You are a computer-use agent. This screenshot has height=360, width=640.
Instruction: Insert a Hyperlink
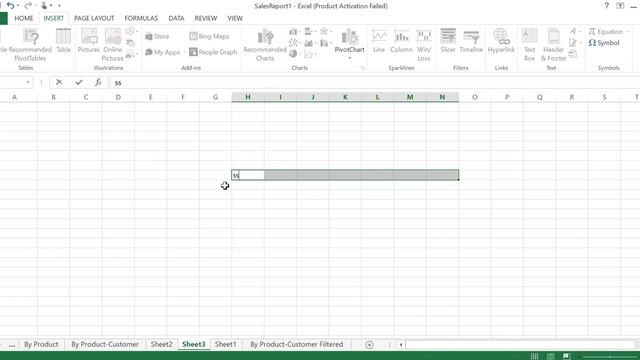click(501, 41)
